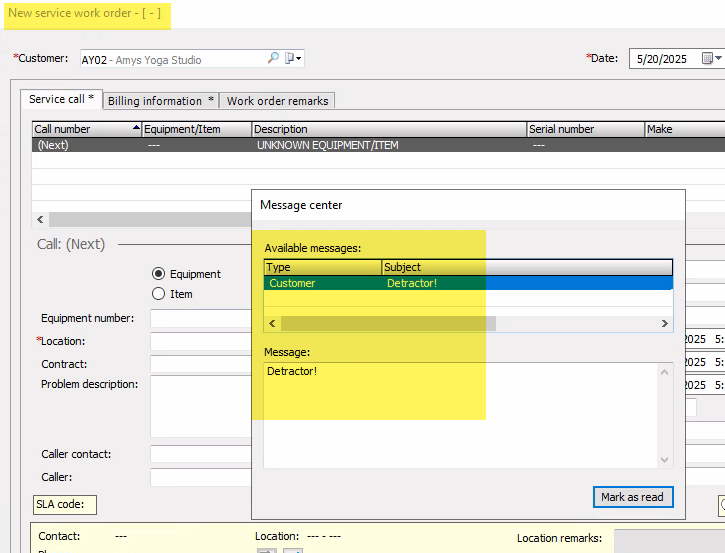Click the Equipment number input field
The image size is (725, 553).
[201, 318]
